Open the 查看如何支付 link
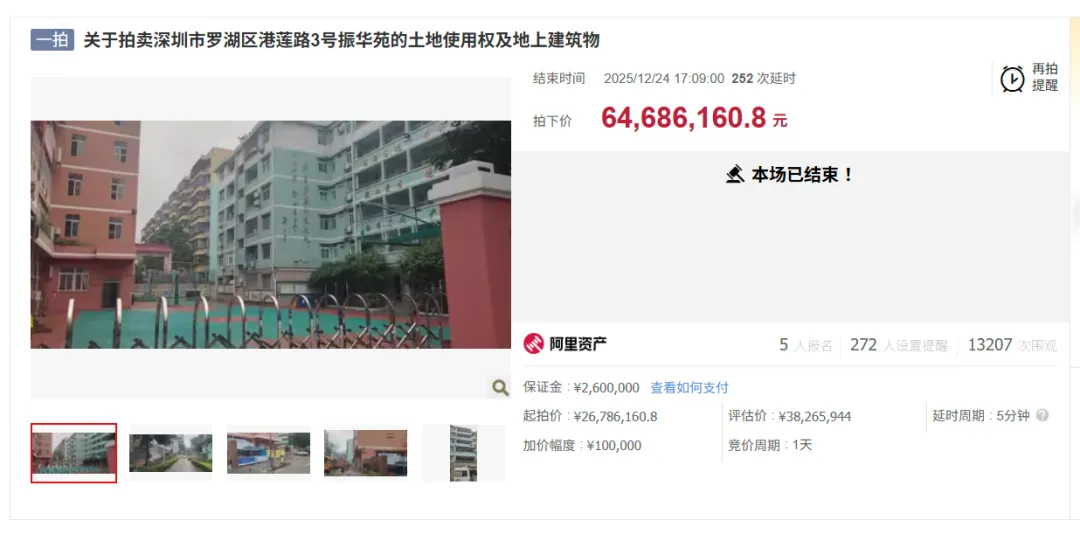 689,387
